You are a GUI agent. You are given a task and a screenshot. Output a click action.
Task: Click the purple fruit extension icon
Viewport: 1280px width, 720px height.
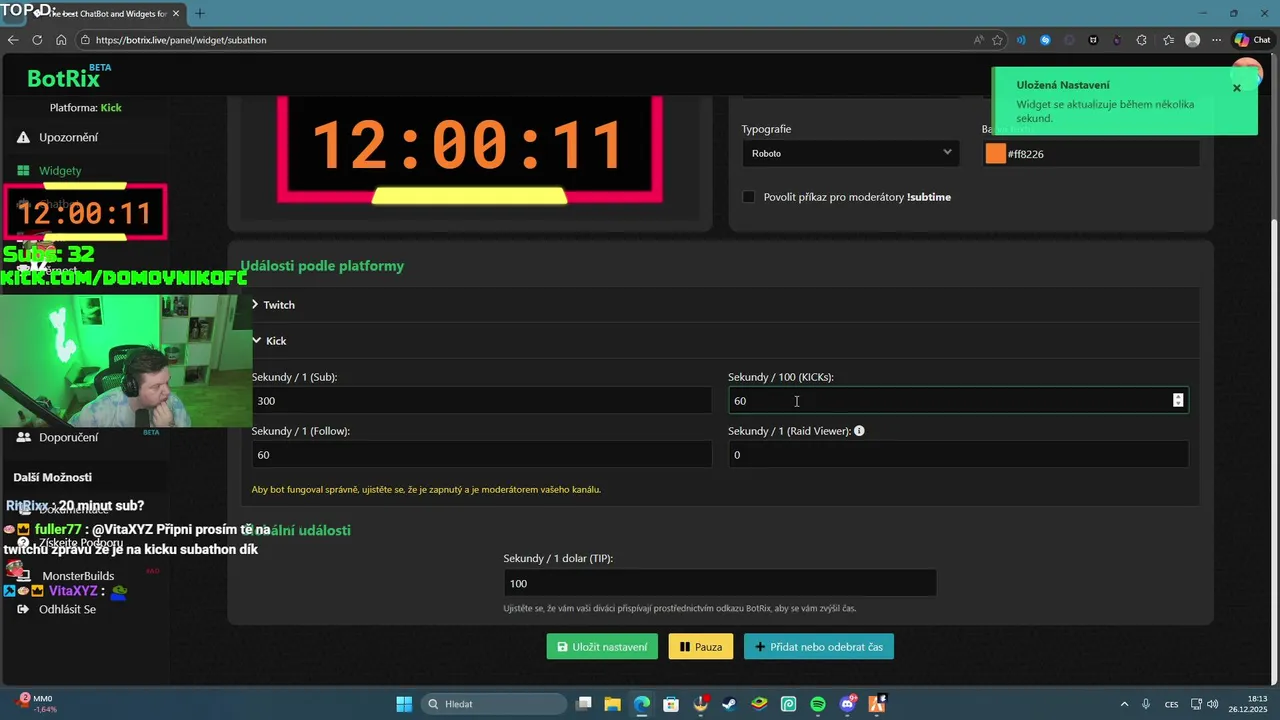pyautogui.click(x=1117, y=40)
